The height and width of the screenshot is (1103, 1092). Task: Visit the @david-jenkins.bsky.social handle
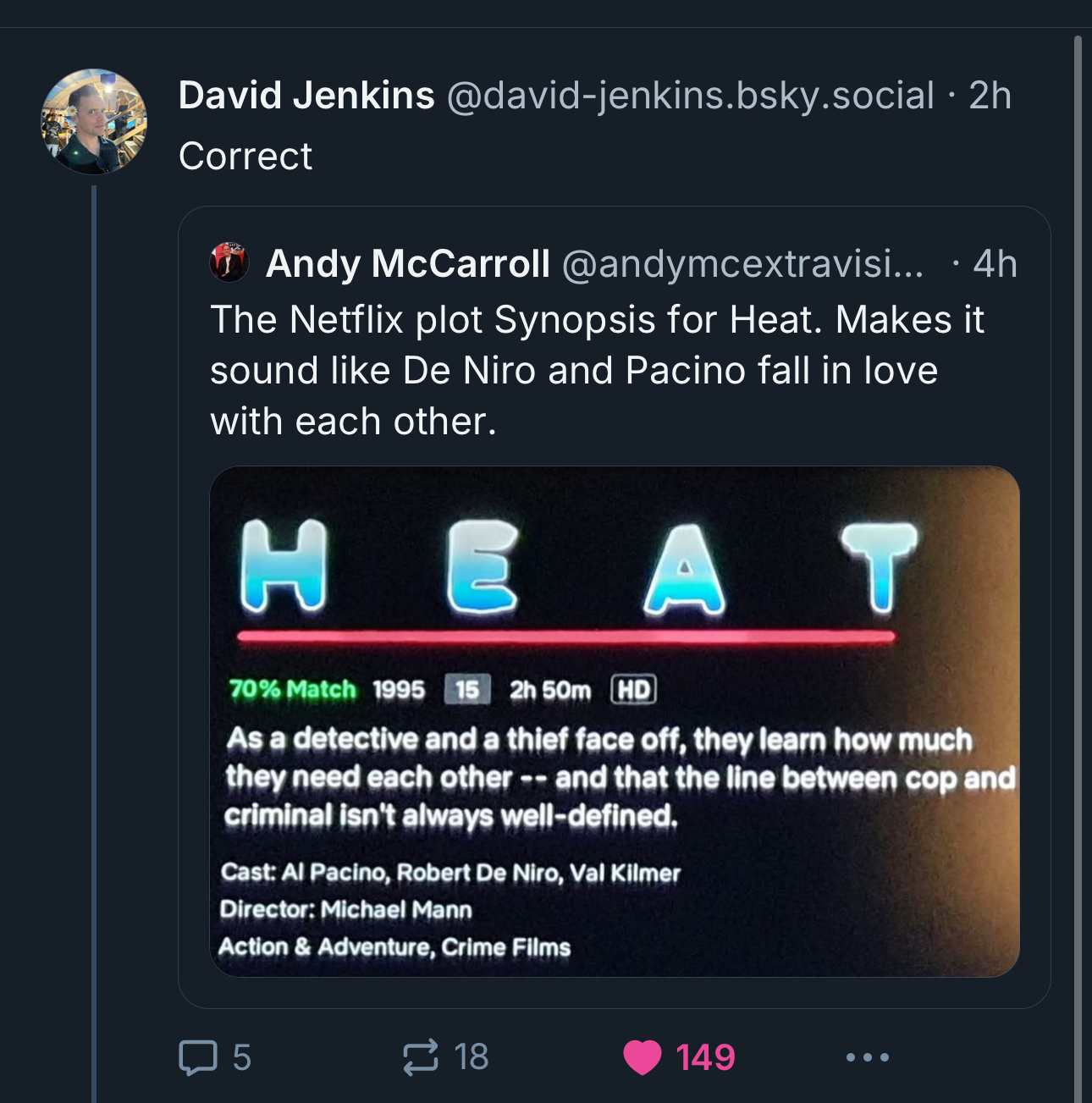point(690,95)
